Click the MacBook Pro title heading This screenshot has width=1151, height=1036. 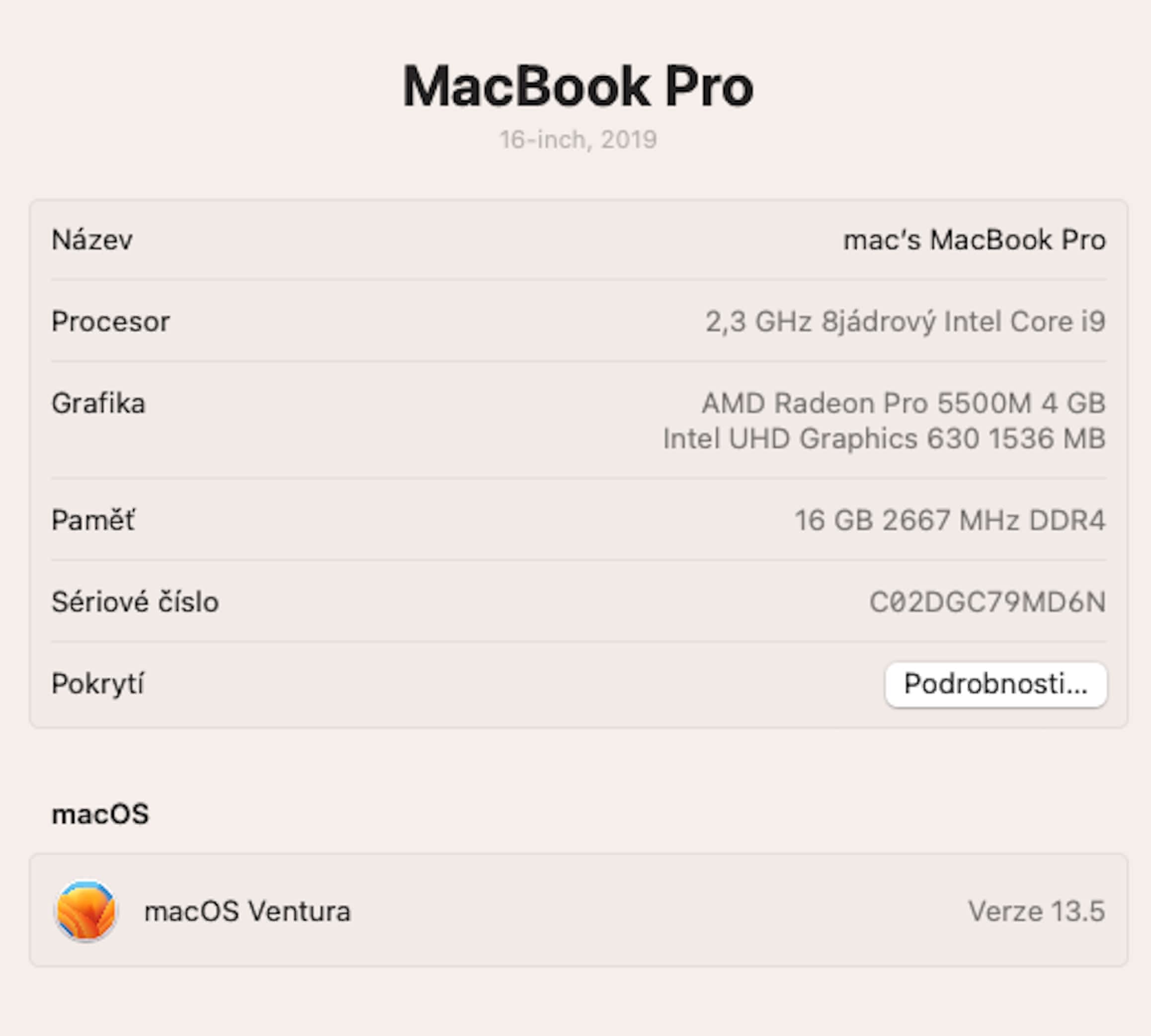pos(577,86)
